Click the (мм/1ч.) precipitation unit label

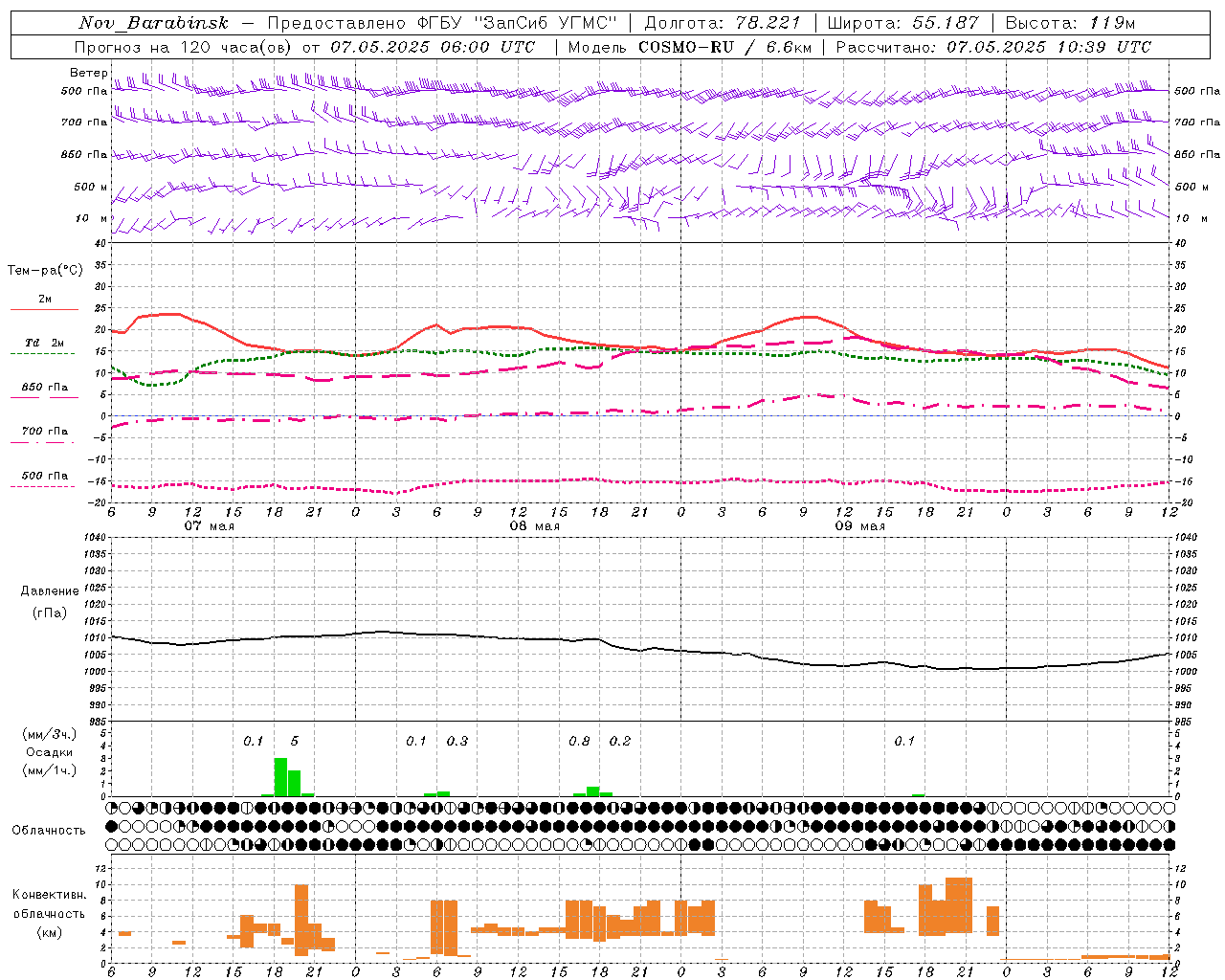point(50,770)
